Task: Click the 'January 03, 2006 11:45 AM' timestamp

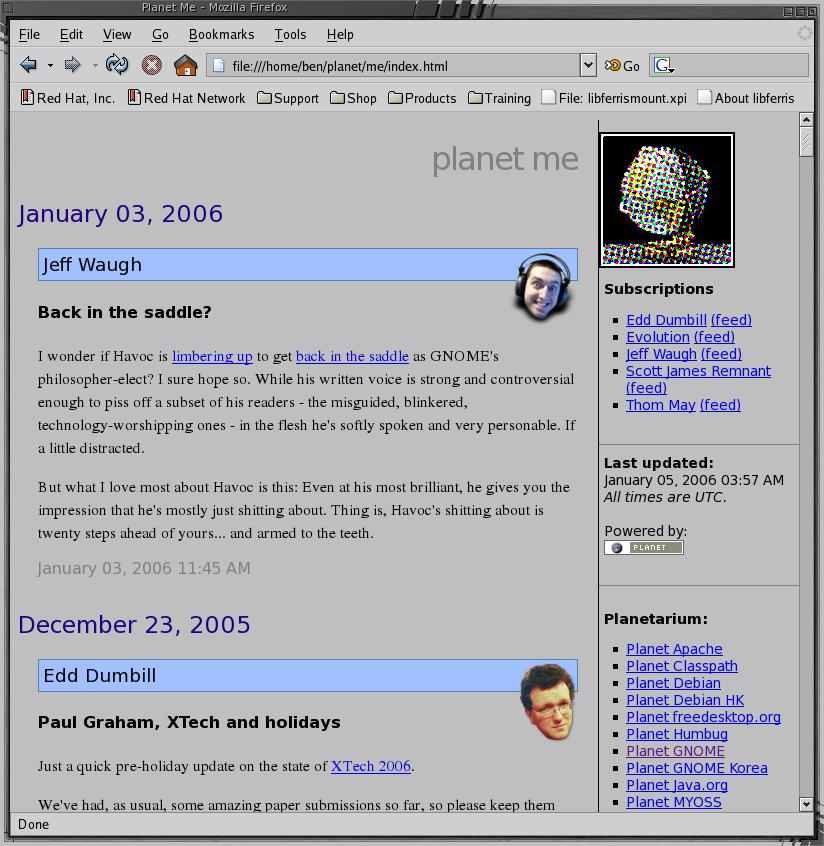Action: tap(144, 568)
